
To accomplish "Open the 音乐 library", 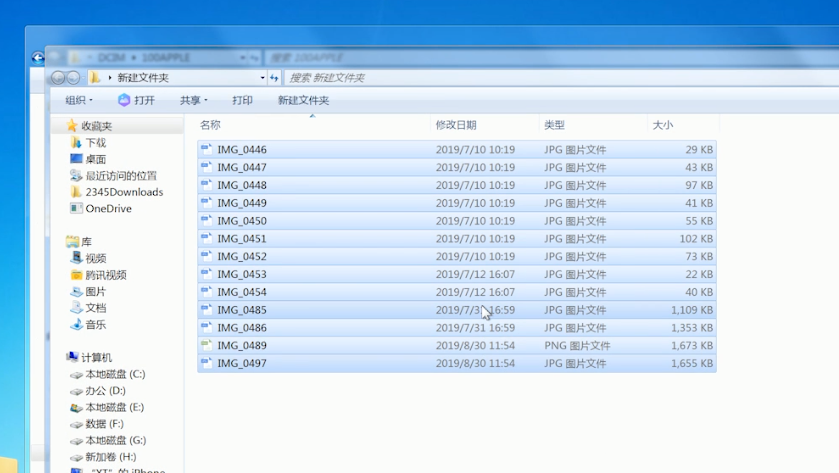I will point(96,324).
